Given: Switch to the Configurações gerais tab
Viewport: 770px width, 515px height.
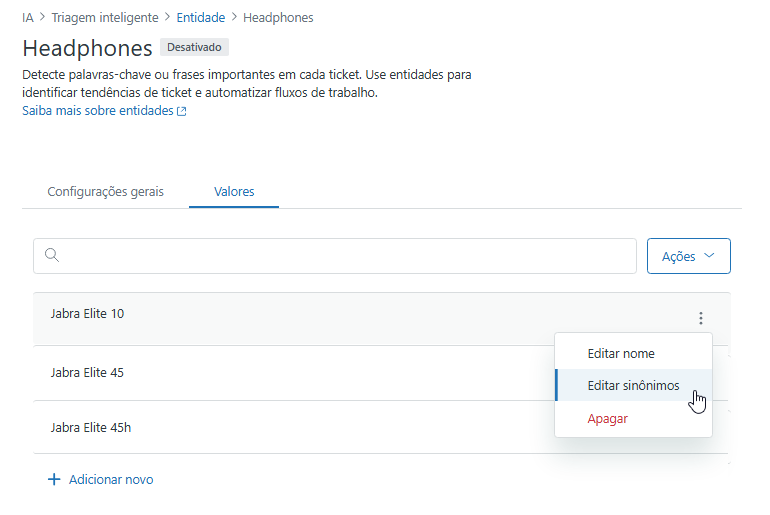Looking at the screenshot, I should 105,191.
